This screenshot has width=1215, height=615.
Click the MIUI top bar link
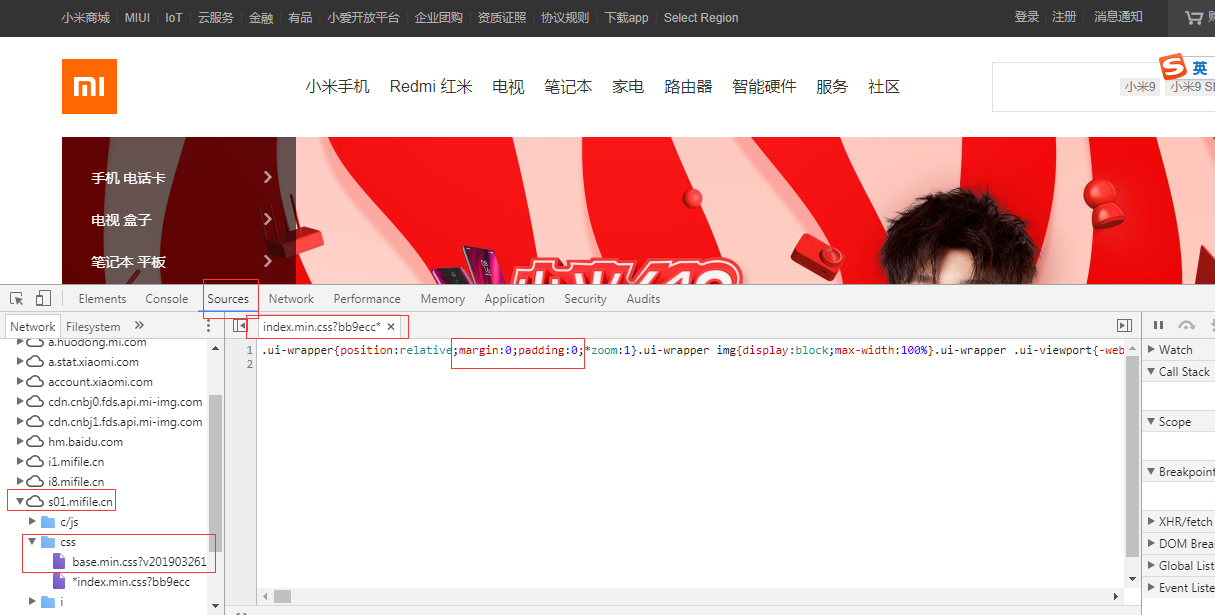pos(138,17)
